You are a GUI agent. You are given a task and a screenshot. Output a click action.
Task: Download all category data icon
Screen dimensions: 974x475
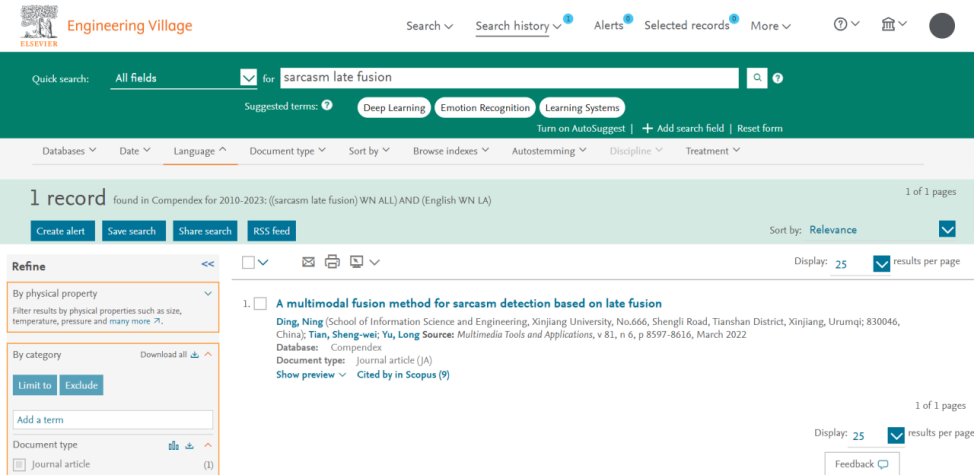click(x=194, y=355)
